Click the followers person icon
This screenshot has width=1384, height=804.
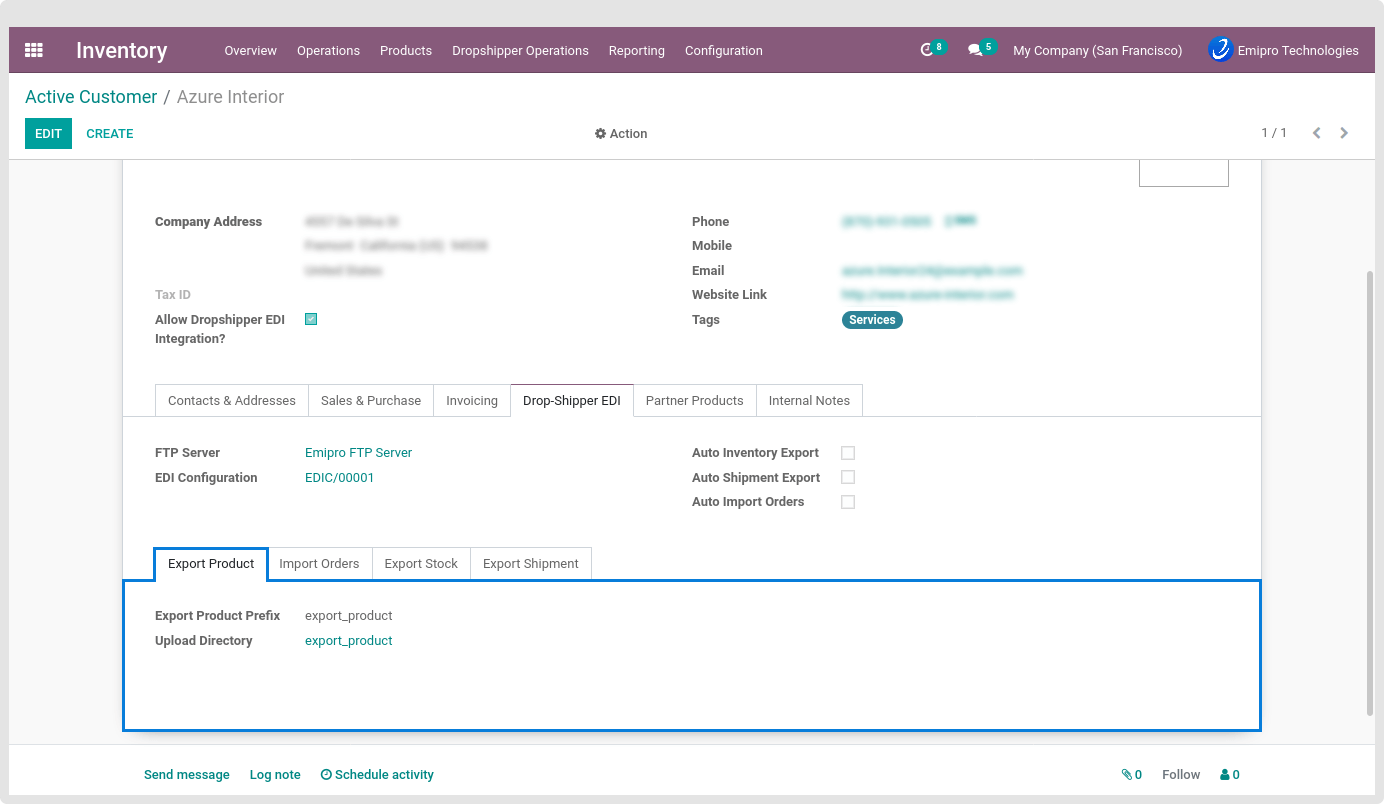[1225, 774]
